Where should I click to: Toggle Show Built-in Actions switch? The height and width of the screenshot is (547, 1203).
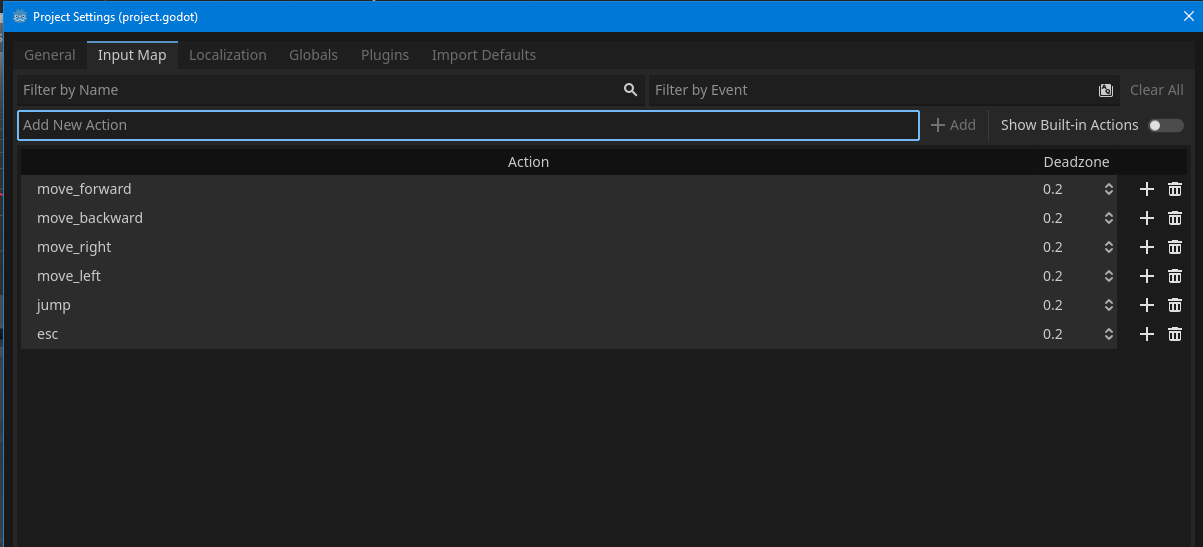[1165, 126]
